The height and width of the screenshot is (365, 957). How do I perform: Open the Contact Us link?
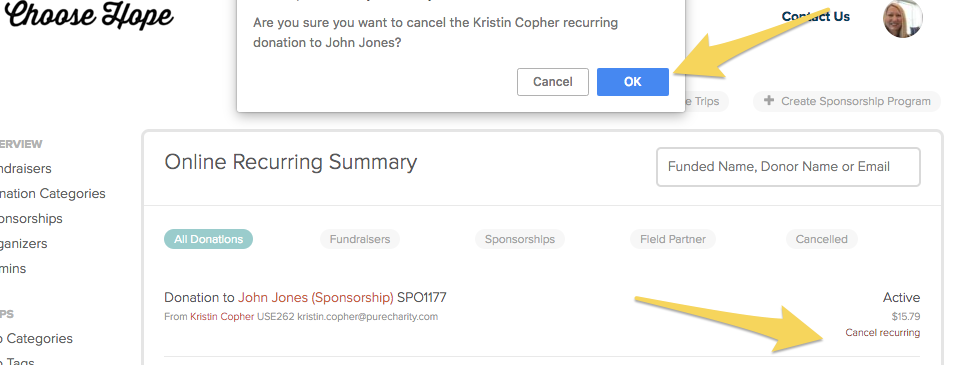(x=815, y=16)
